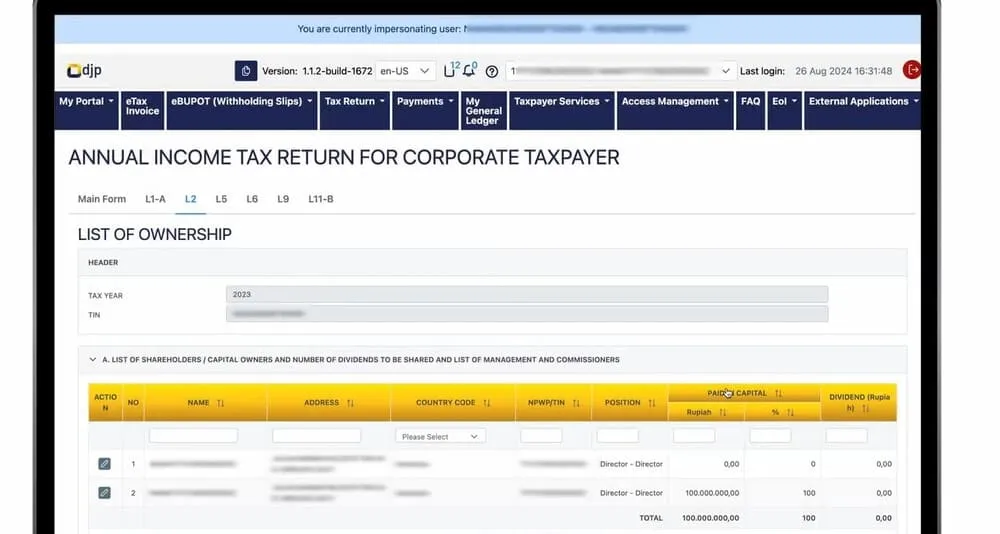Click the LIST OF OWNERSHIP heading
1000x534 pixels.
coord(154,235)
